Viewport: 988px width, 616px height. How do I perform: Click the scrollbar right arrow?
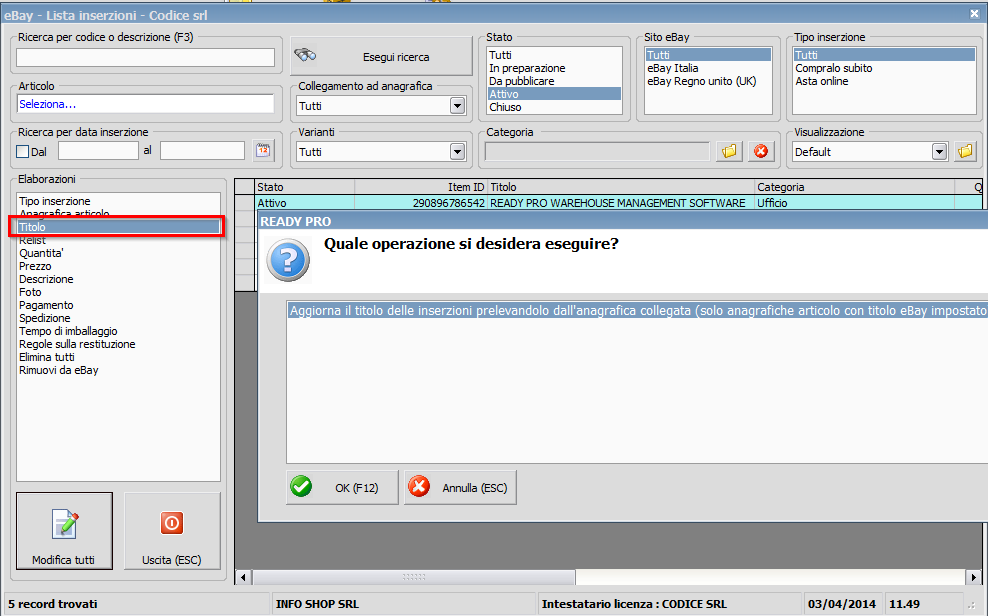(974, 577)
